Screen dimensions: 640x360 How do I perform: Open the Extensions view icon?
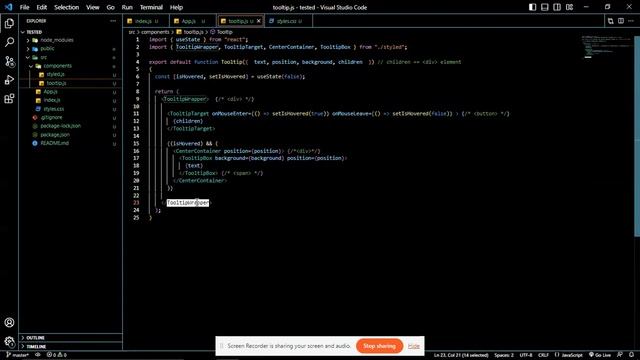pos(9,99)
